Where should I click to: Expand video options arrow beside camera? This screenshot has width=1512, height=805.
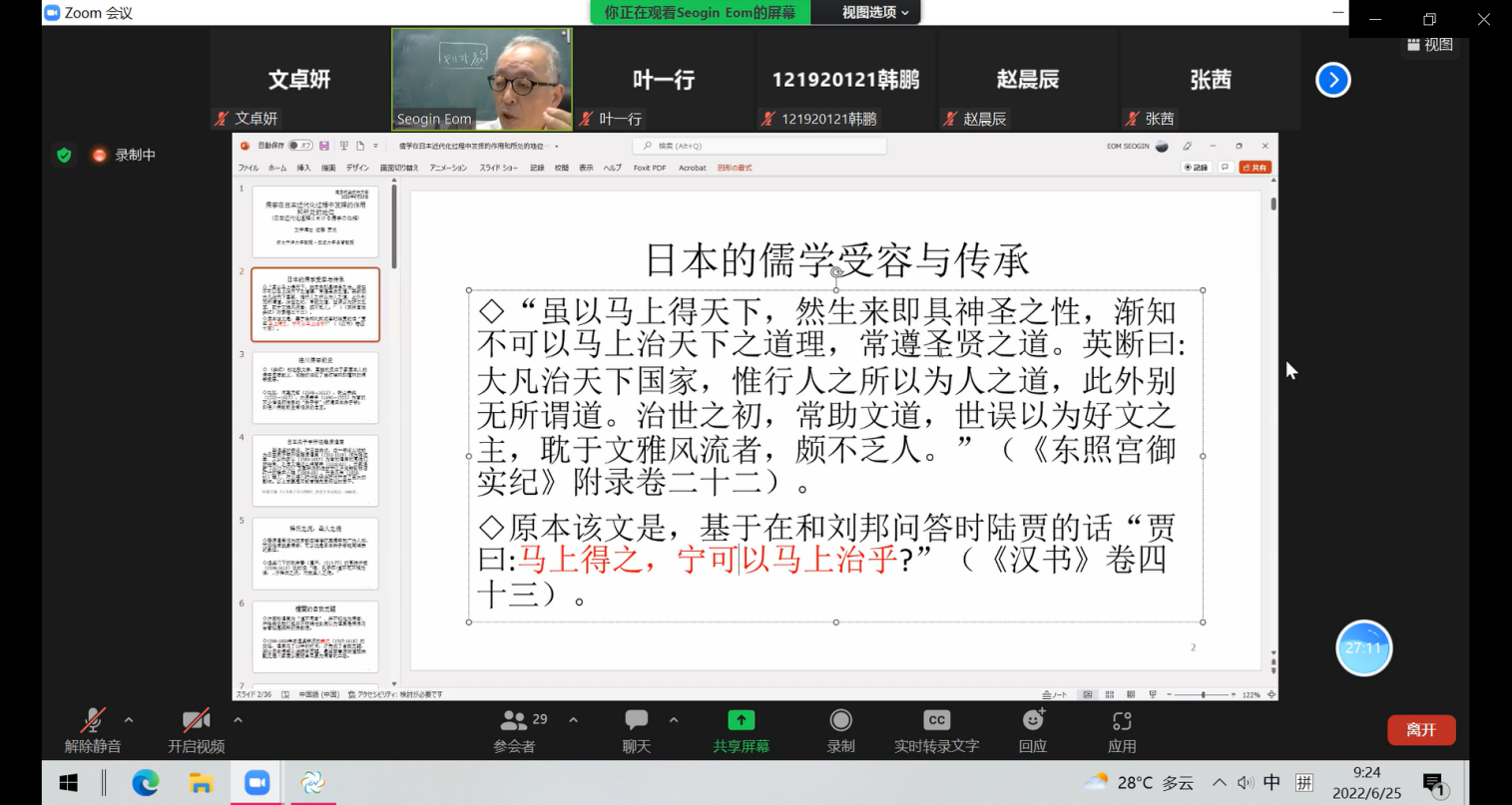[238, 719]
